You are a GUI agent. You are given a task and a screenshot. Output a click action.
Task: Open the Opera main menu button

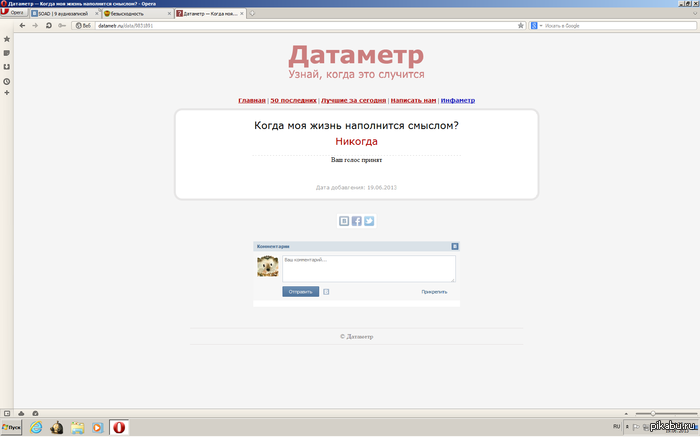[x=14, y=13]
